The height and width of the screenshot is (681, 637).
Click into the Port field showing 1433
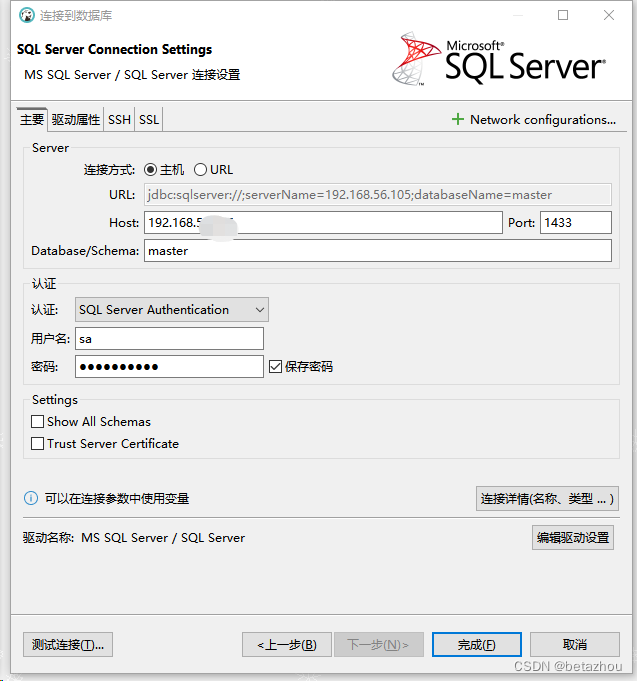click(x=576, y=223)
